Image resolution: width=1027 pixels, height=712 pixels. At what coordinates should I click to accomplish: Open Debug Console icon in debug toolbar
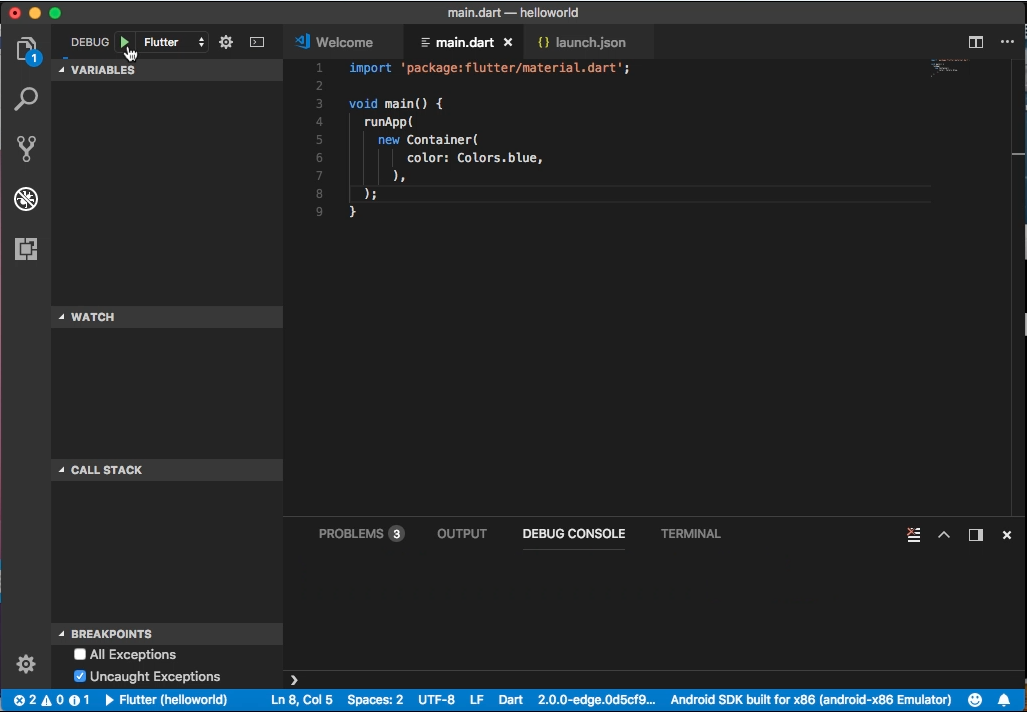257,42
